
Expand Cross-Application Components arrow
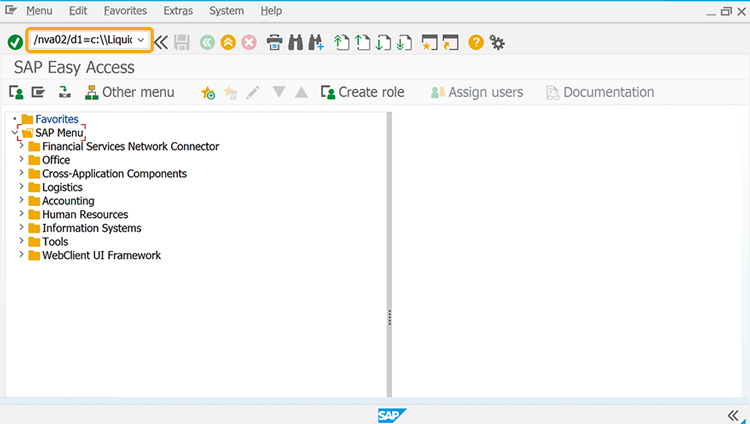point(22,173)
